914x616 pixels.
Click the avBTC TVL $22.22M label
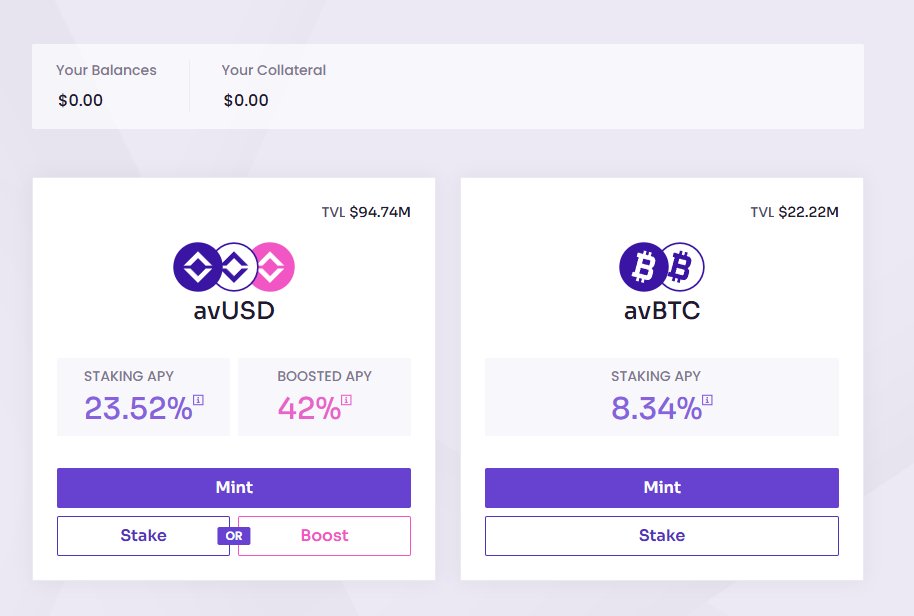[795, 212]
